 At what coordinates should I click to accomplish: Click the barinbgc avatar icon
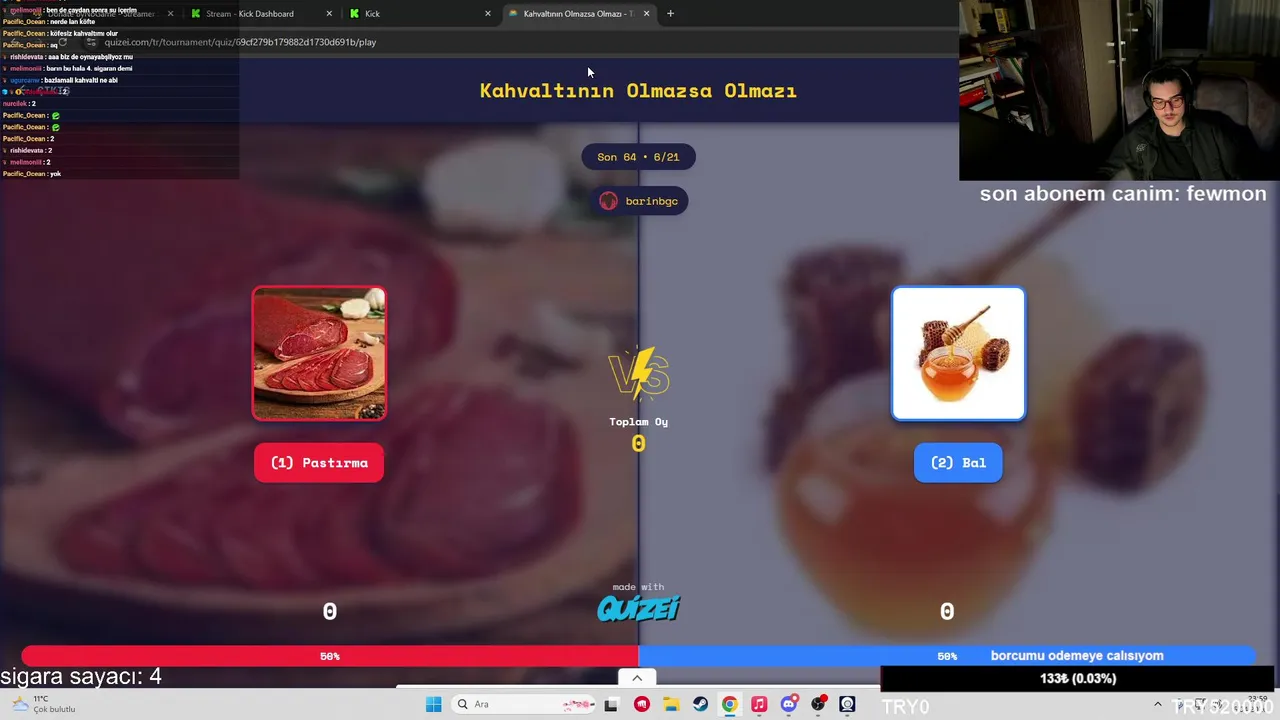pyautogui.click(x=608, y=201)
